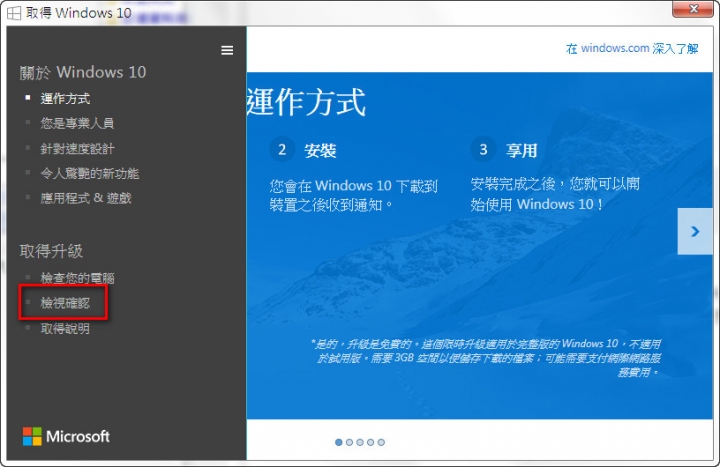The height and width of the screenshot is (467, 720).
Task: Click the step 3 number circle
Action: (483, 149)
